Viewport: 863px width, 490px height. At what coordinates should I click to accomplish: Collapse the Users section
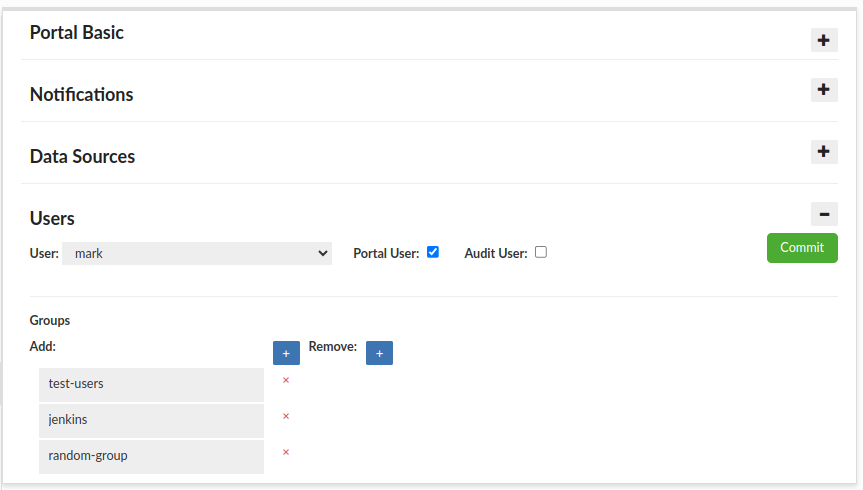(823, 214)
